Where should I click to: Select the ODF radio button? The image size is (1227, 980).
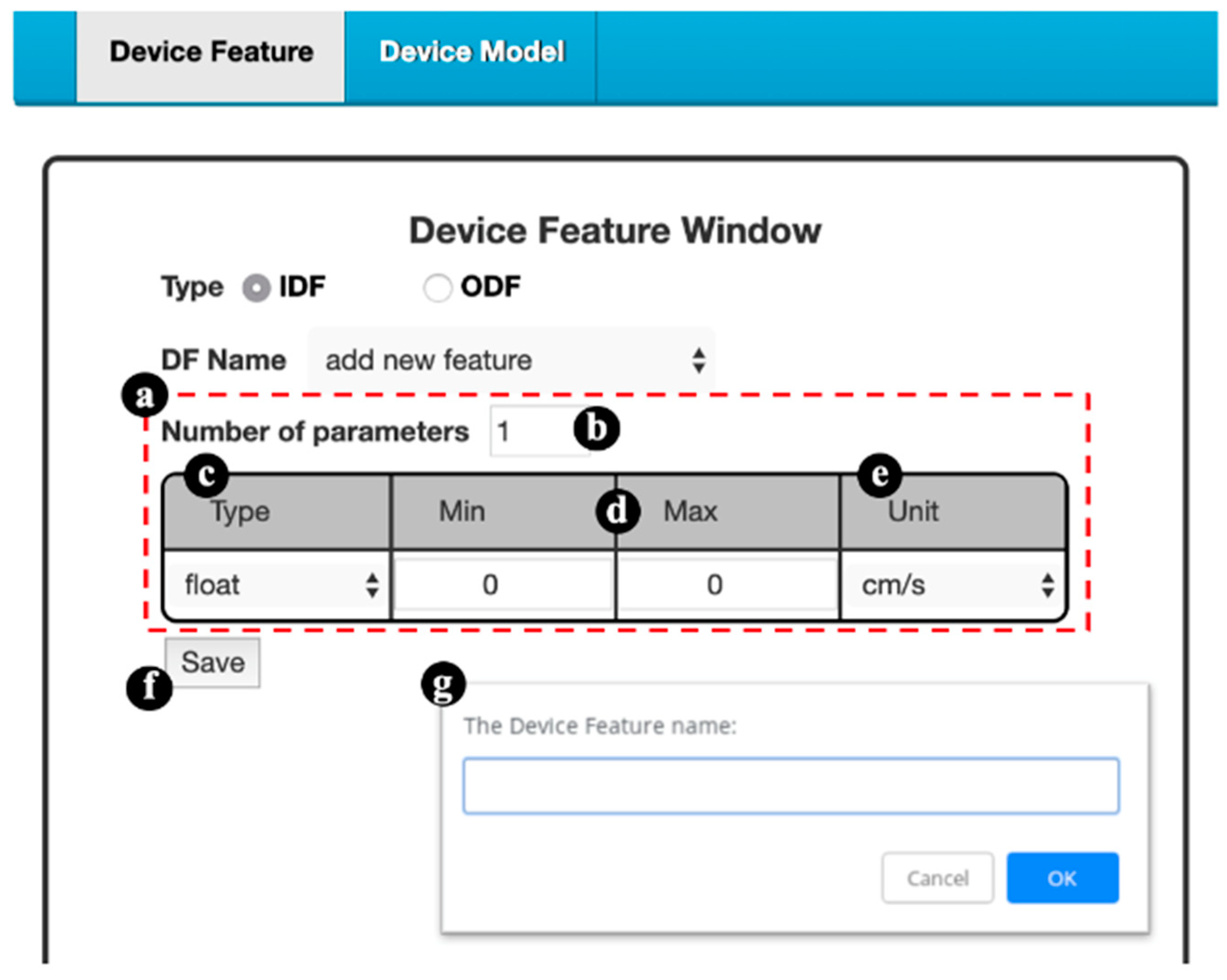tap(437, 288)
